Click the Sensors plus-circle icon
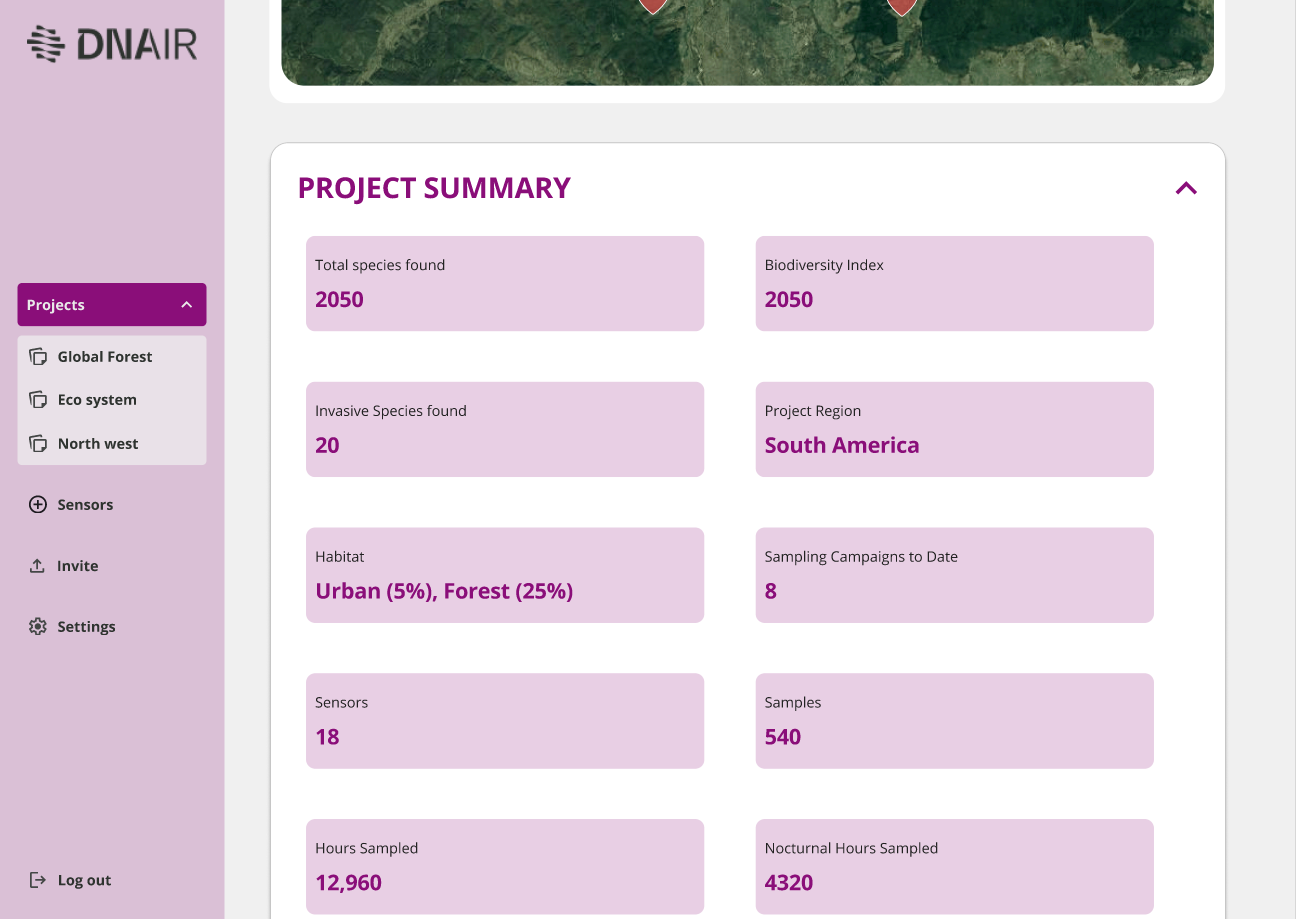This screenshot has height=919, width=1296. [x=38, y=505]
